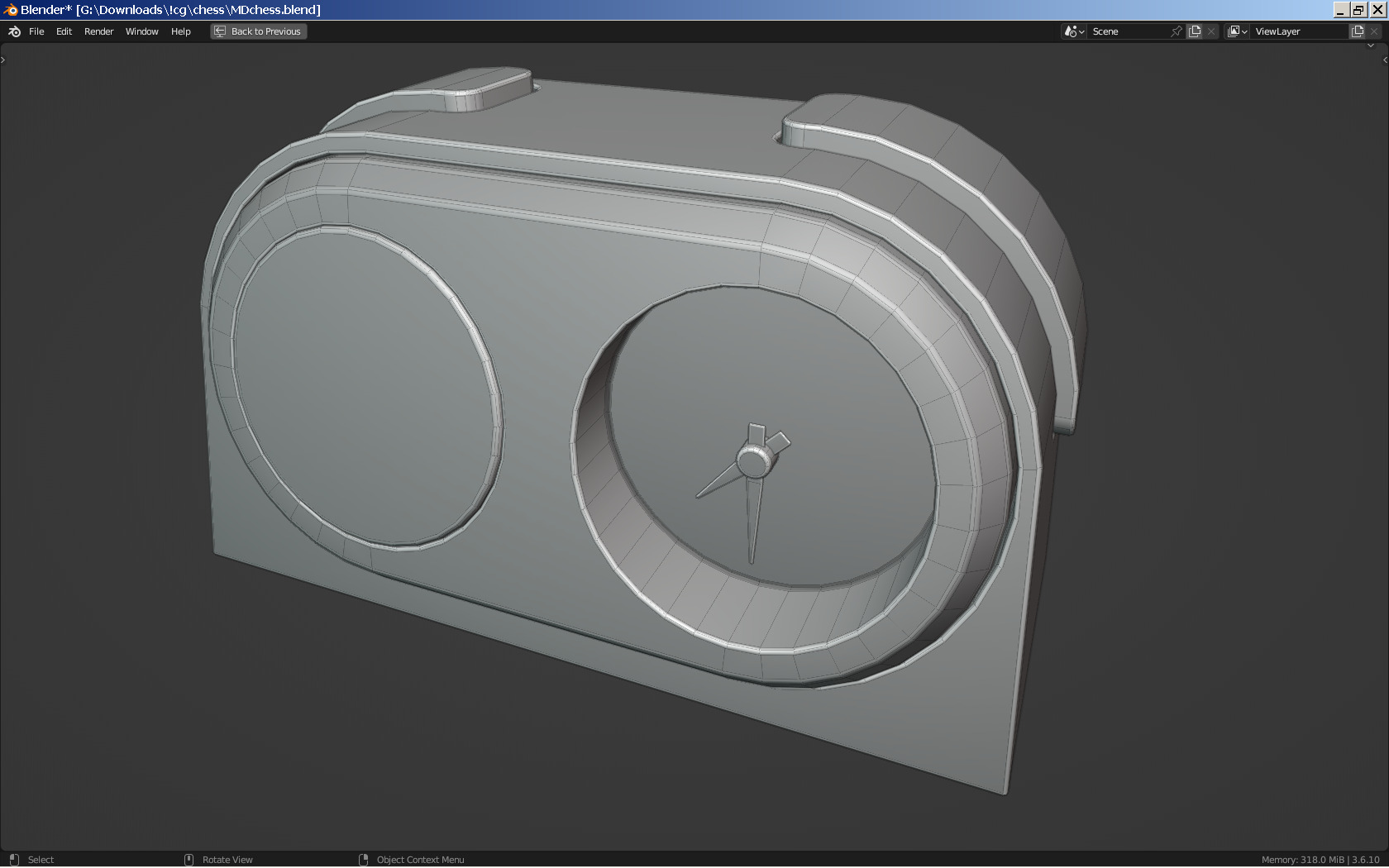Open the Blender logo application menu
The image size is (1389, 868).
pyautogui.click(x=14, y=31)
